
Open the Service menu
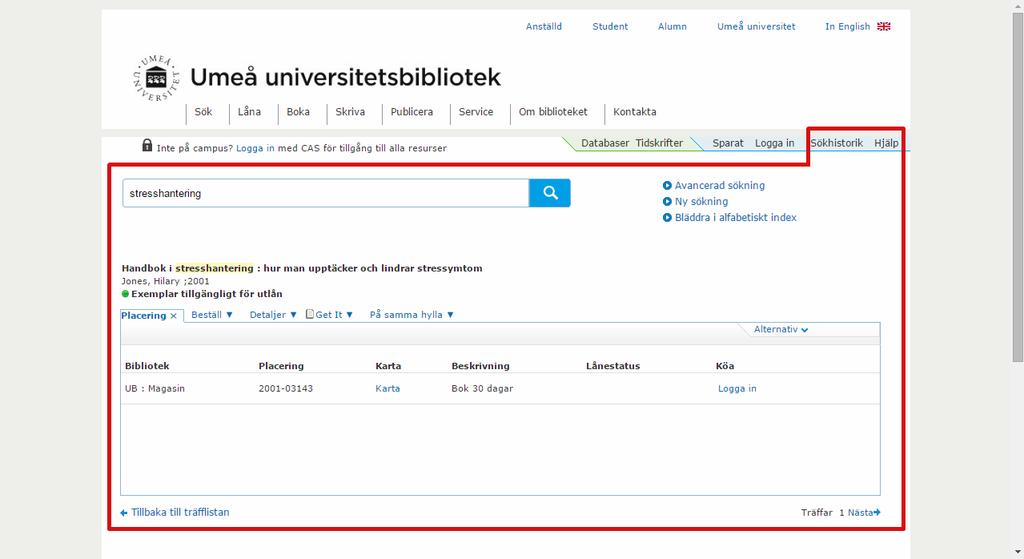(x=475, y=112)
